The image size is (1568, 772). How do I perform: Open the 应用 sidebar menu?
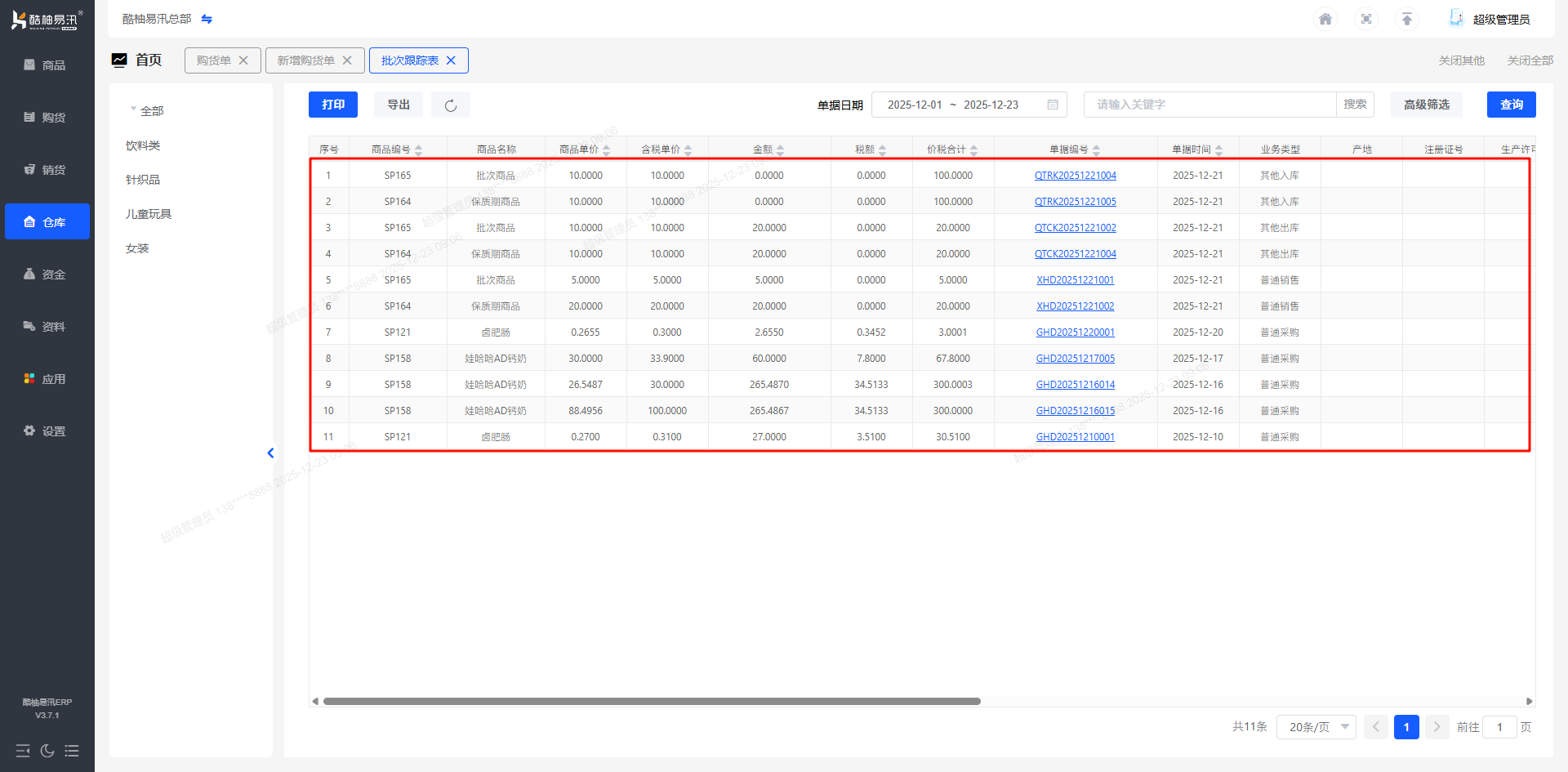[x=47, y=379]
